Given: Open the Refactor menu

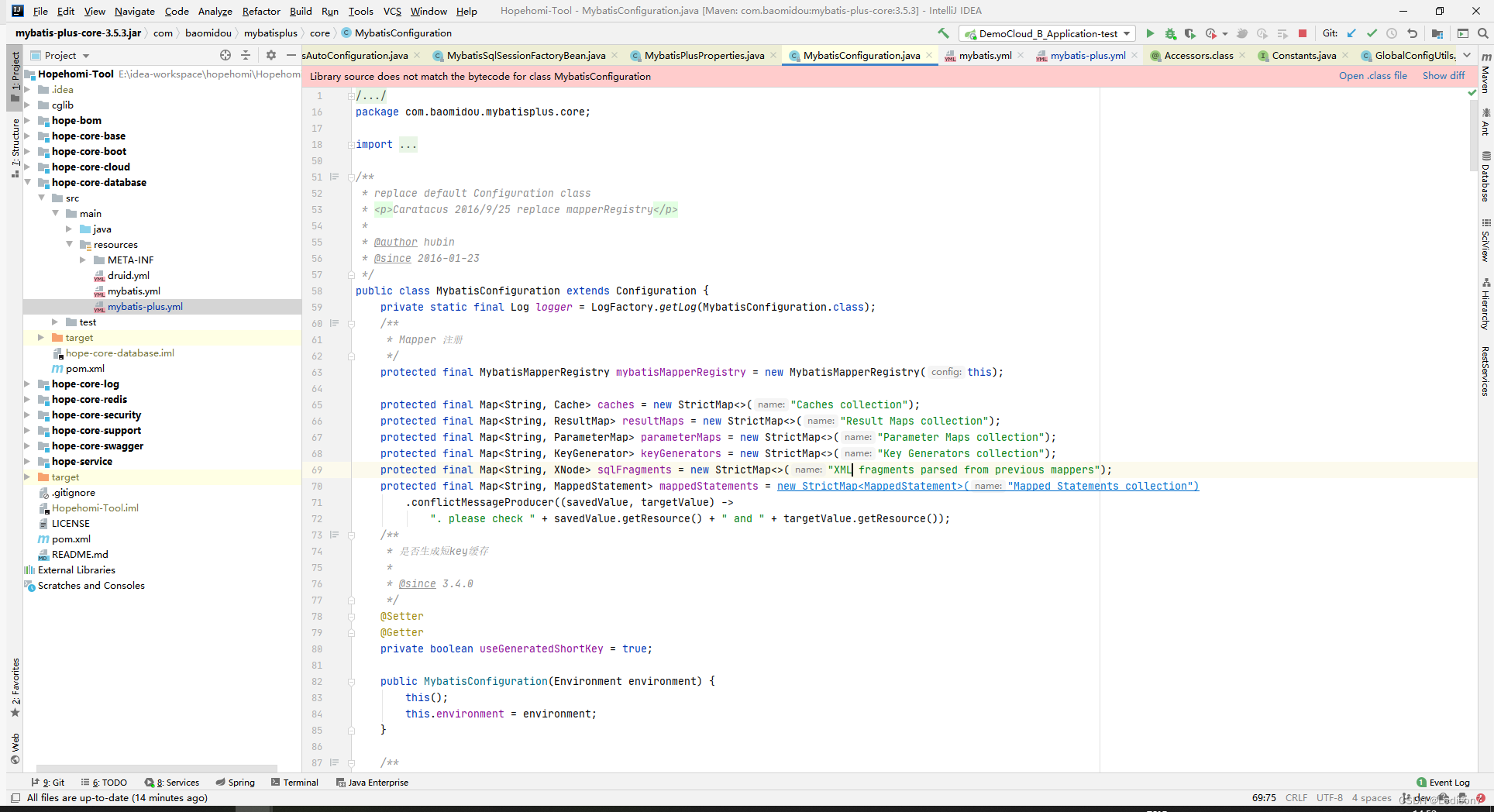Looking at the screenshot, I should point(261,11).
